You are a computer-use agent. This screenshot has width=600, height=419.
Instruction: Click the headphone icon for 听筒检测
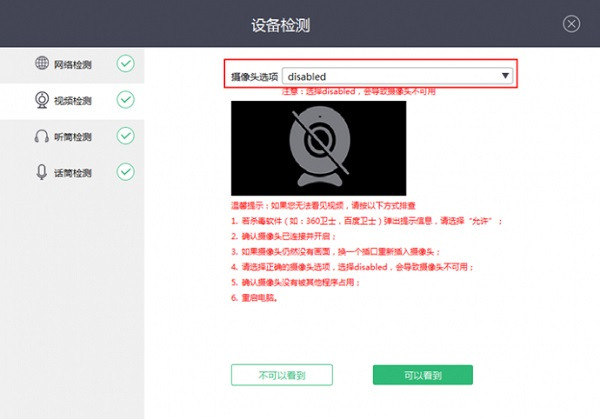tap(42, 136)
